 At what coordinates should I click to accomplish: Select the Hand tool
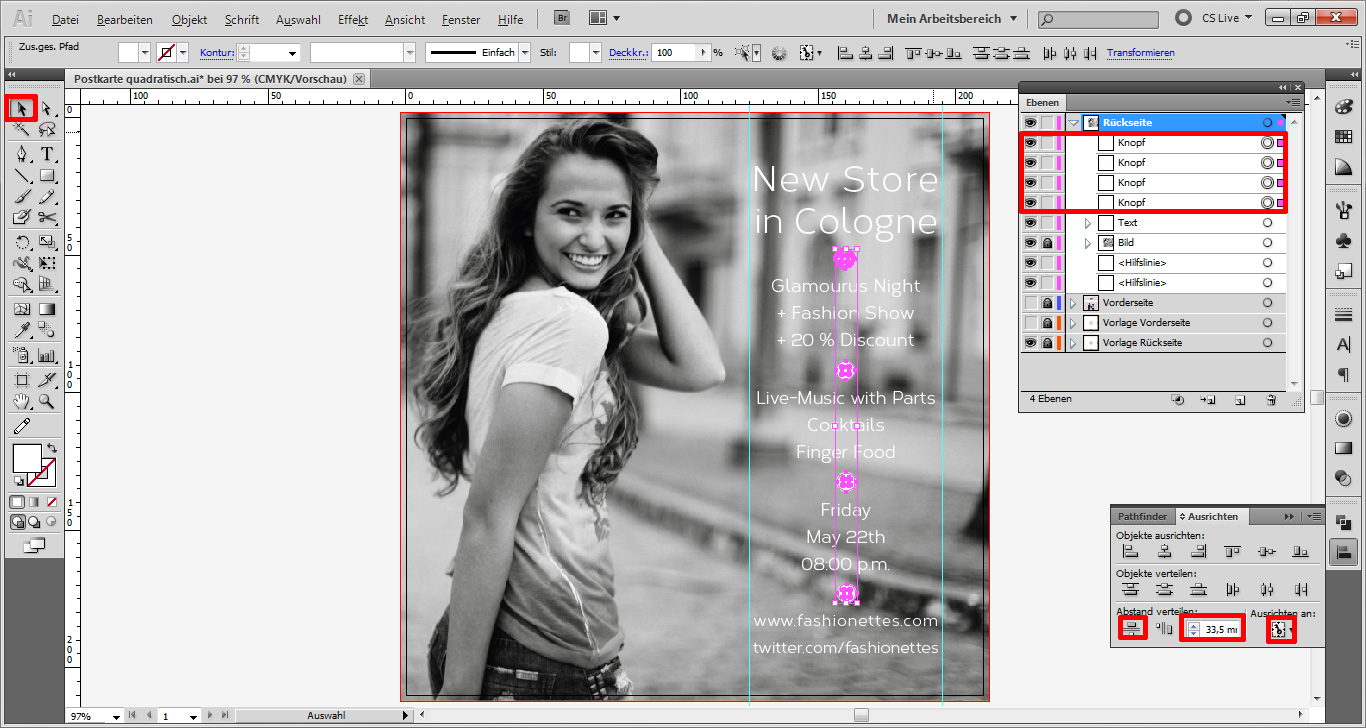[x=22, y=401]
